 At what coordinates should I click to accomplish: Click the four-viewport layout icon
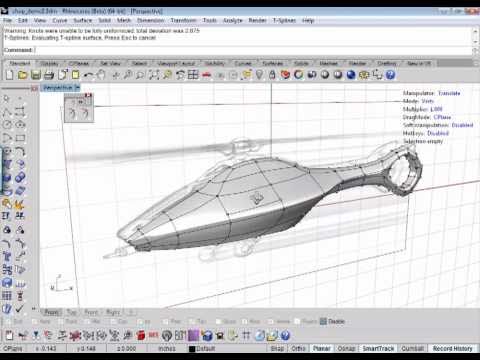(193, 75)
